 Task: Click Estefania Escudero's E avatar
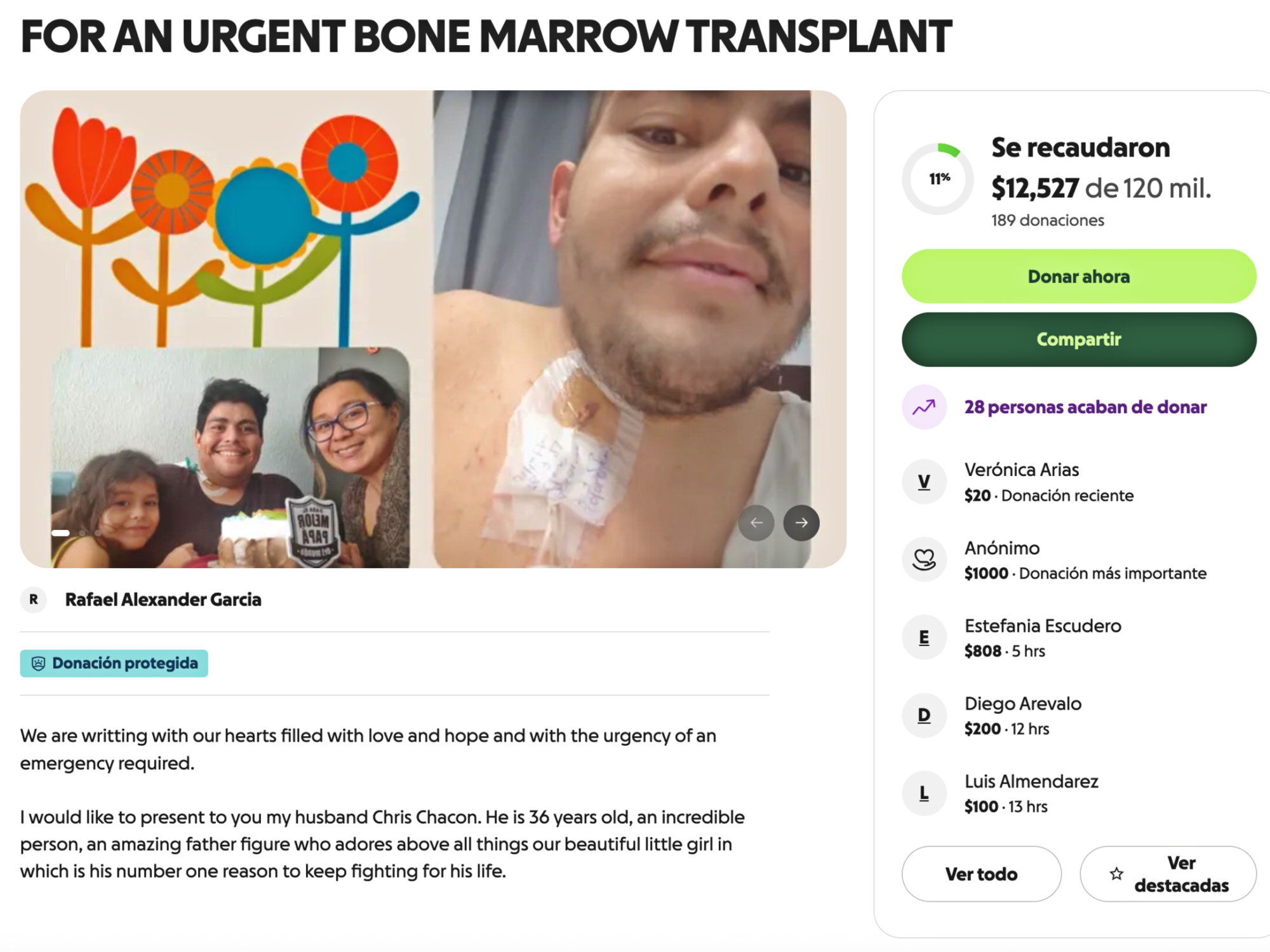coord(924,637)
